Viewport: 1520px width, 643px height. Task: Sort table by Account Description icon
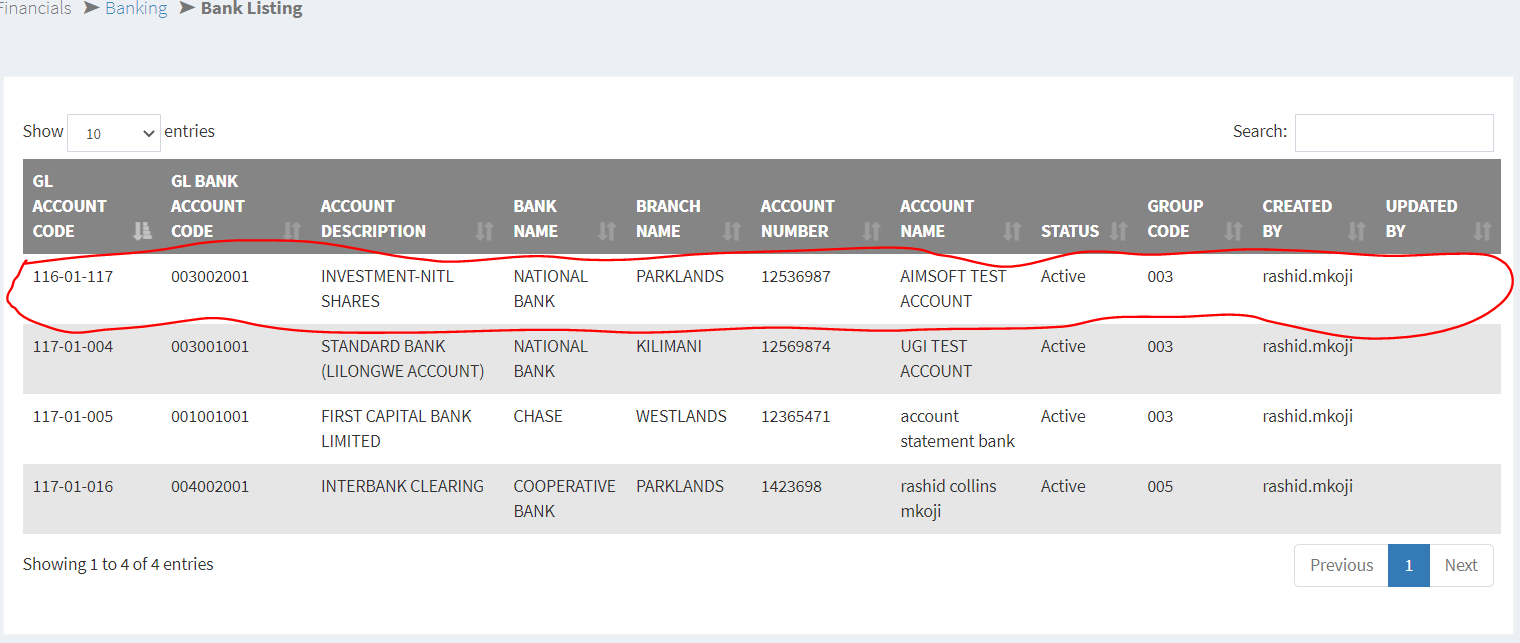485,231
